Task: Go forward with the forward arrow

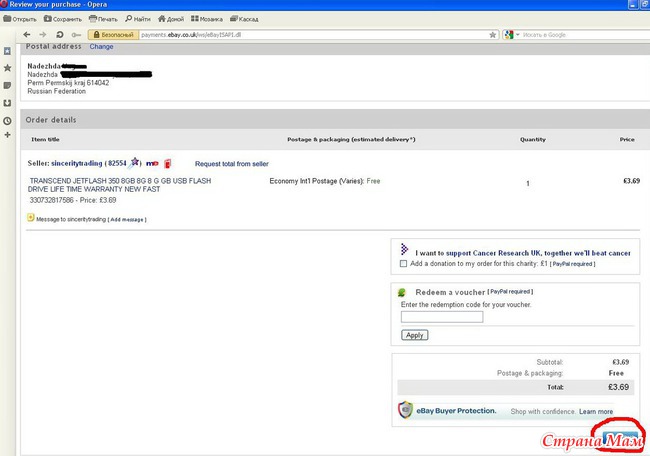Action: click(43, 35)
